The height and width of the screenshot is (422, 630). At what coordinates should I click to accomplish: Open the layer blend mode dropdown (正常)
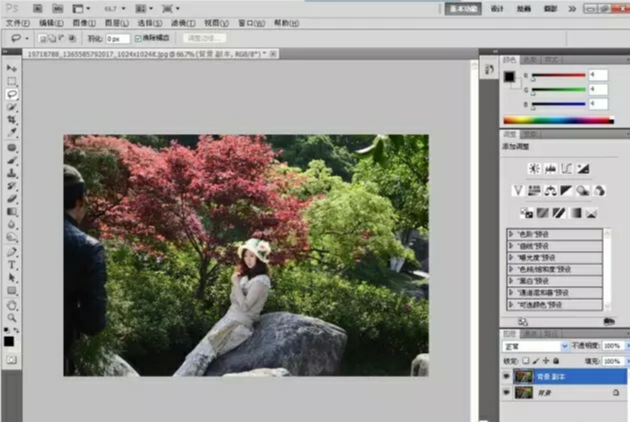534,346
